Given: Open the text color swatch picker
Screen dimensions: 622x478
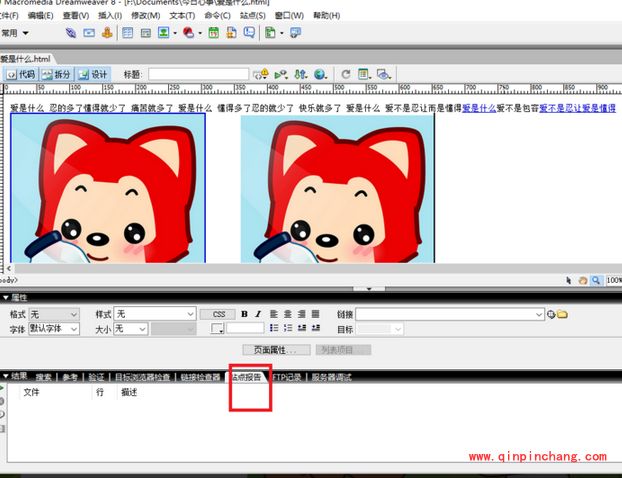Looking at the screenshot, I should click(x=217, y=328).
